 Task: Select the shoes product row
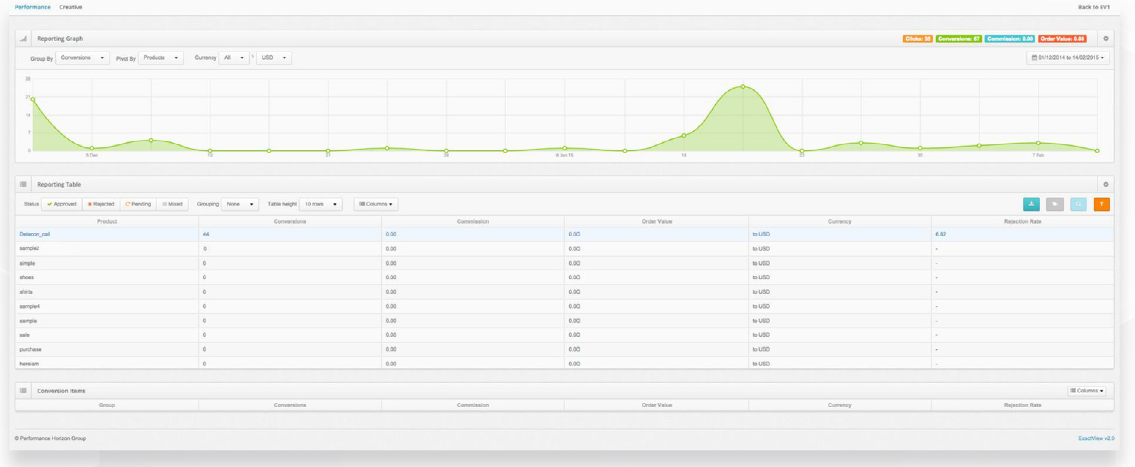point(565,277)
